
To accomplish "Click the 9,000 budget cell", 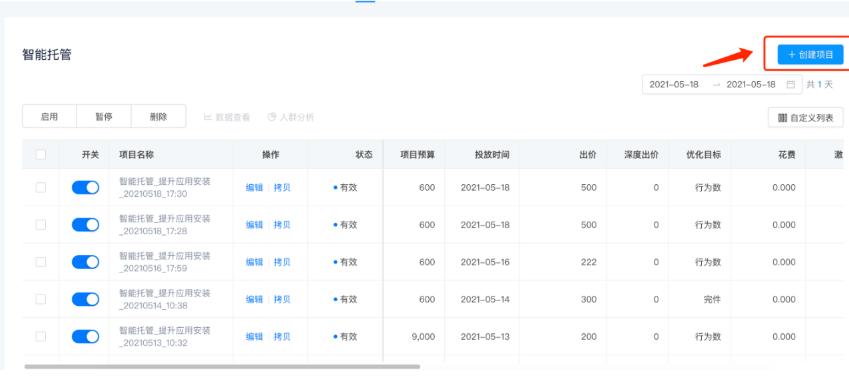I will [423, 337].
